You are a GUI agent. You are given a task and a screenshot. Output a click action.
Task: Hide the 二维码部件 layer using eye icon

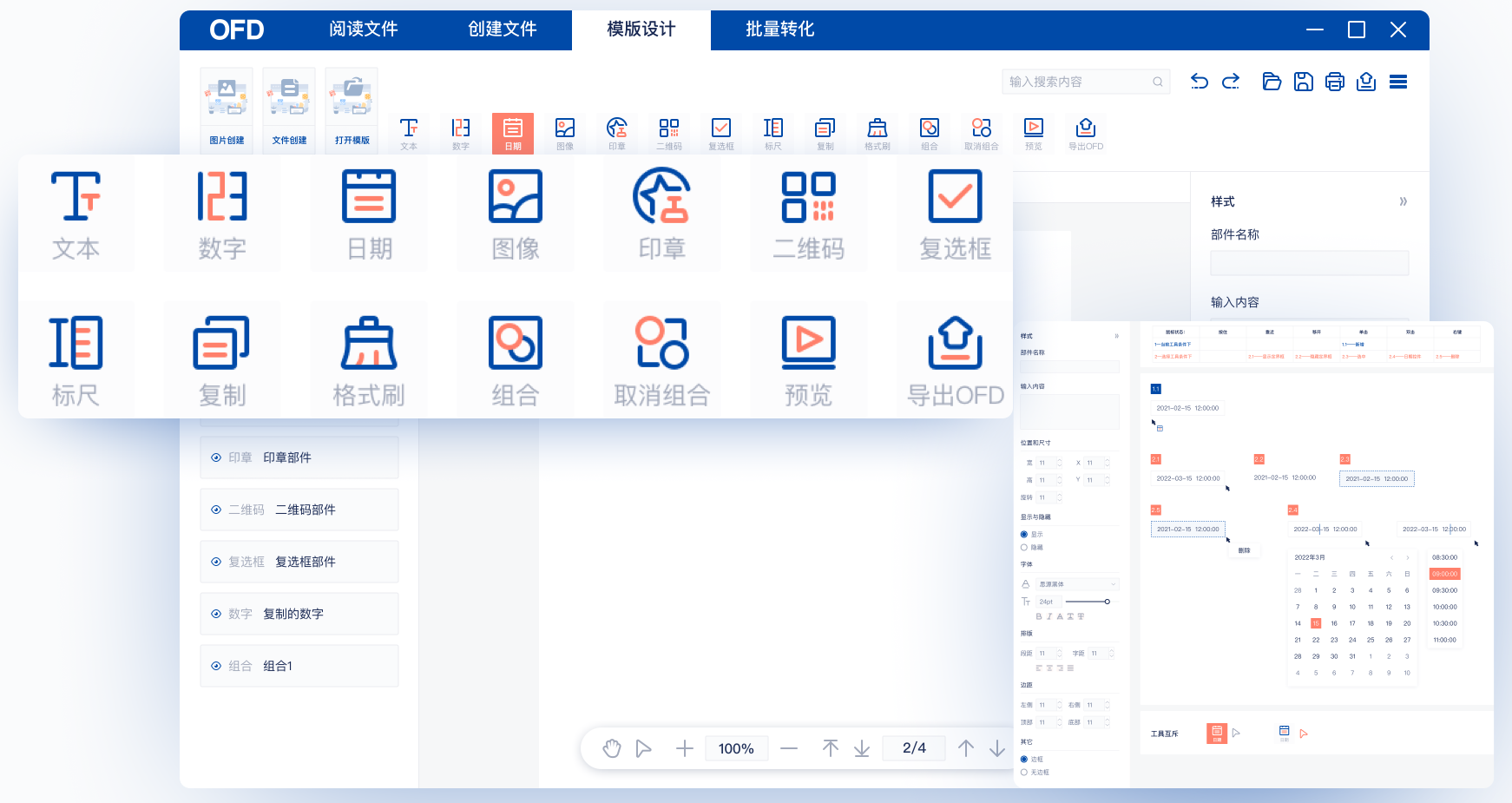(x=216, y=510)
